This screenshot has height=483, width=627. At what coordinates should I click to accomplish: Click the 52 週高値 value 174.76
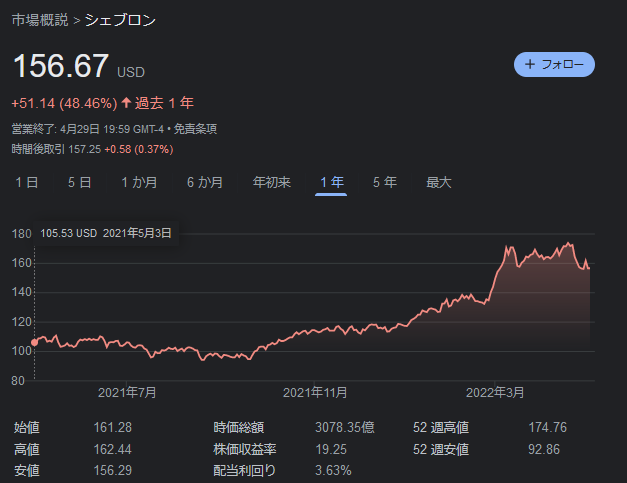[x=547, y=427]
